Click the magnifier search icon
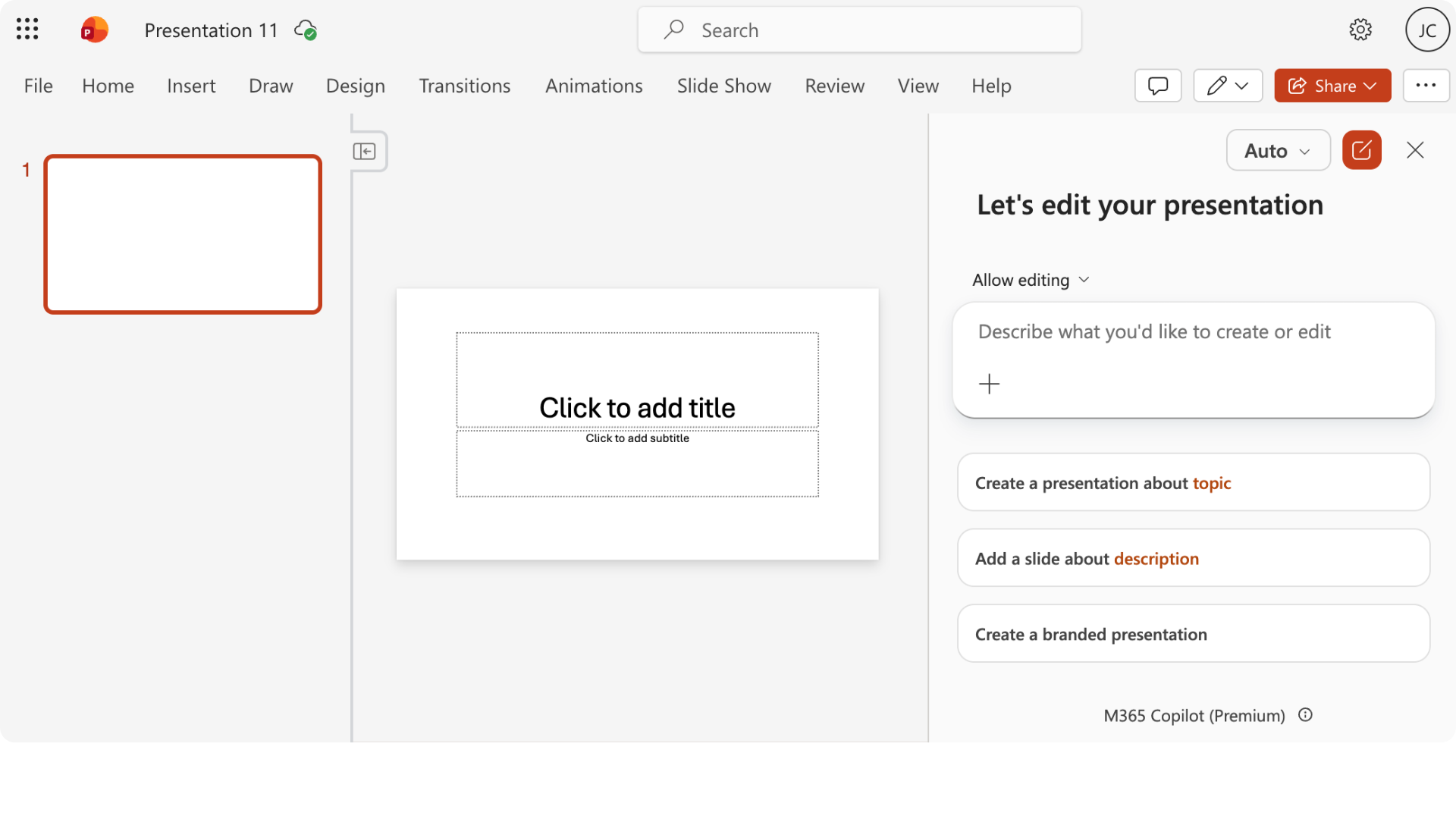1456x819 pixels. click(x=673, y=30)
